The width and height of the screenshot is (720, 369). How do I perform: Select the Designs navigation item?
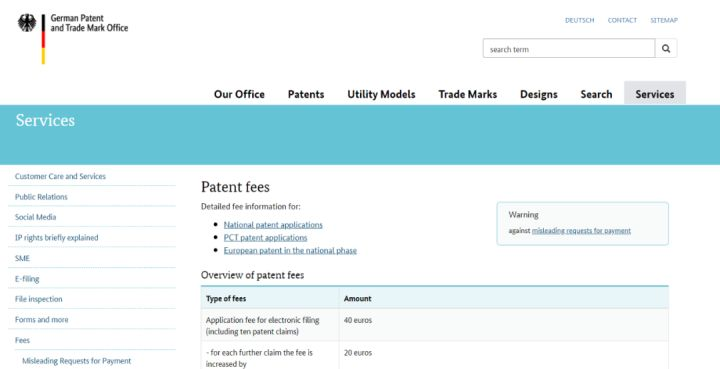coord(539,94)
